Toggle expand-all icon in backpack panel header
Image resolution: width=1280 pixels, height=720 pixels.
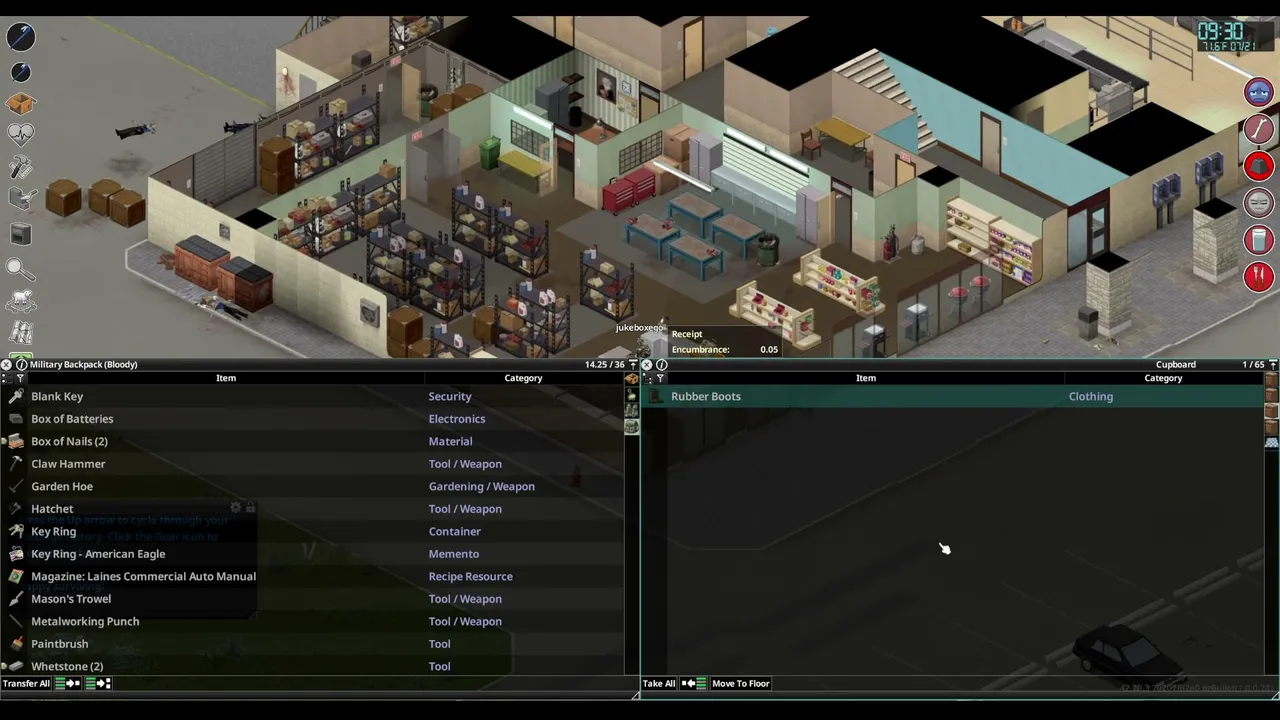tap(6, 378)
